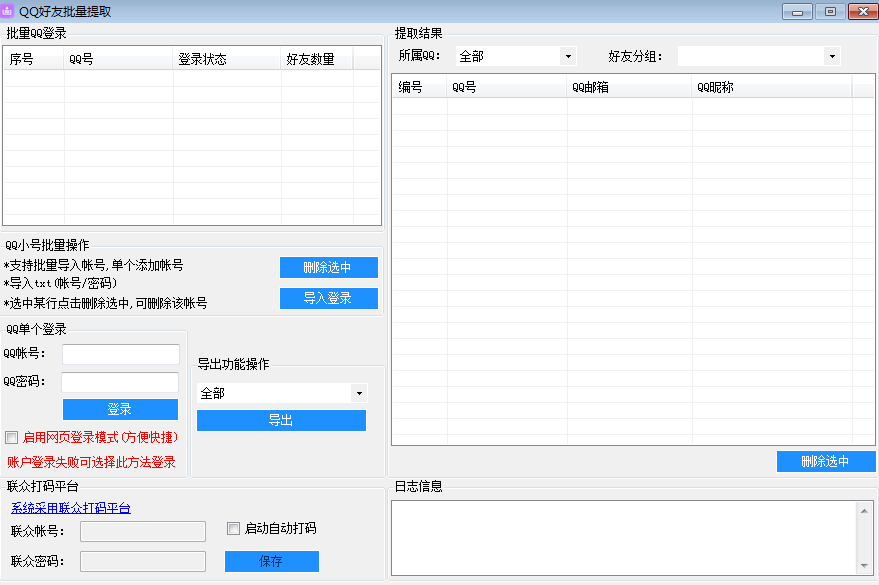Expand the 好友分组 dropdown
Viewport: 879px width, 585px height.
759,56
